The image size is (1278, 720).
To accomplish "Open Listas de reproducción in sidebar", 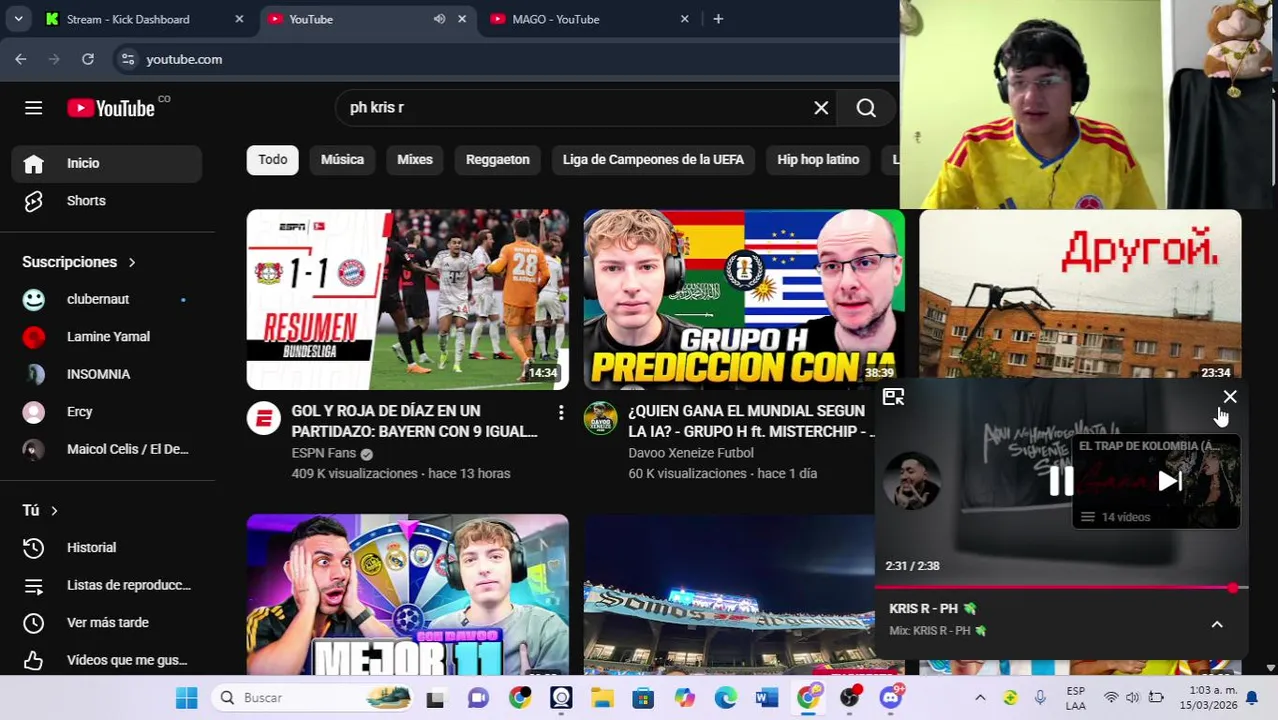I will click(x=107, y=585).
